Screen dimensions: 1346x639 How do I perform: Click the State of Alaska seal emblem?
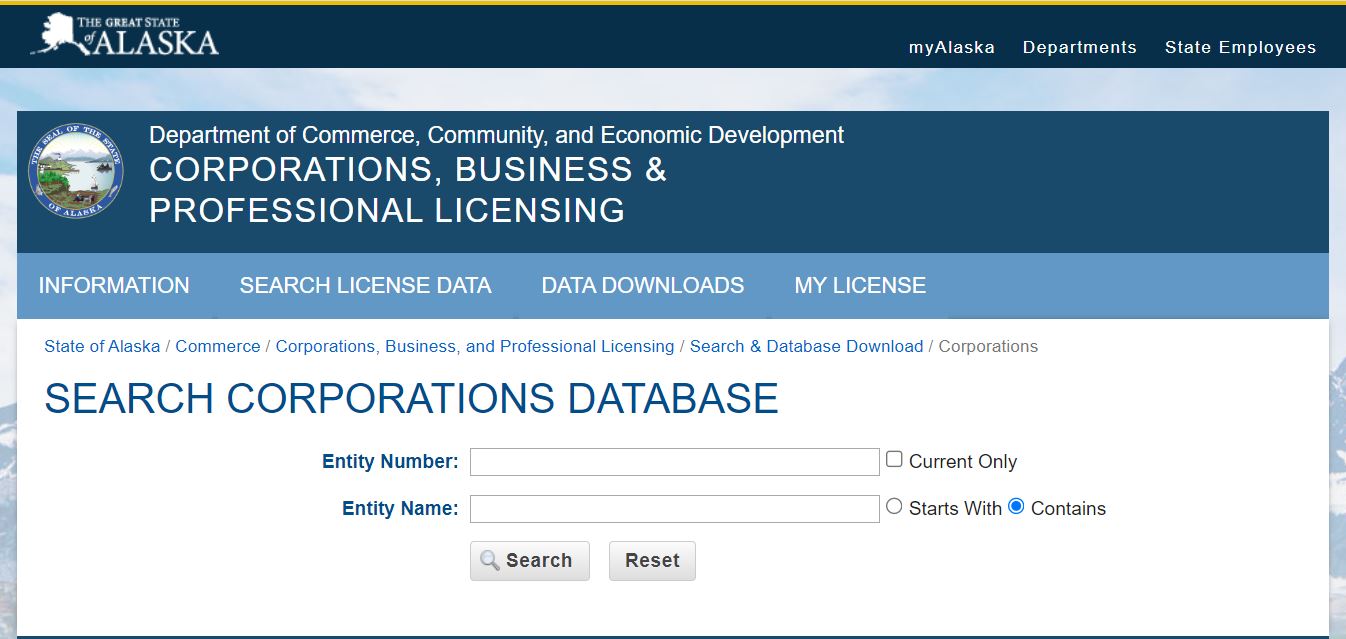click(76, 170)
